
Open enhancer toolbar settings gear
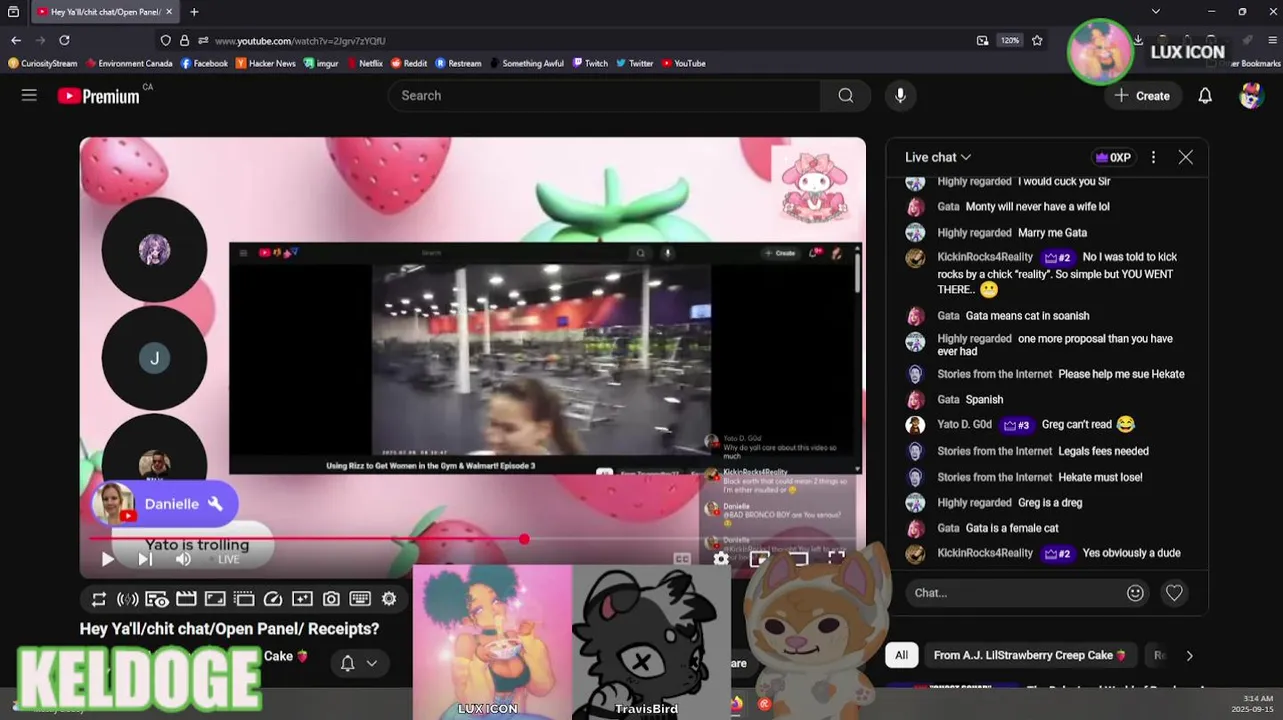[x=389, y=599]
